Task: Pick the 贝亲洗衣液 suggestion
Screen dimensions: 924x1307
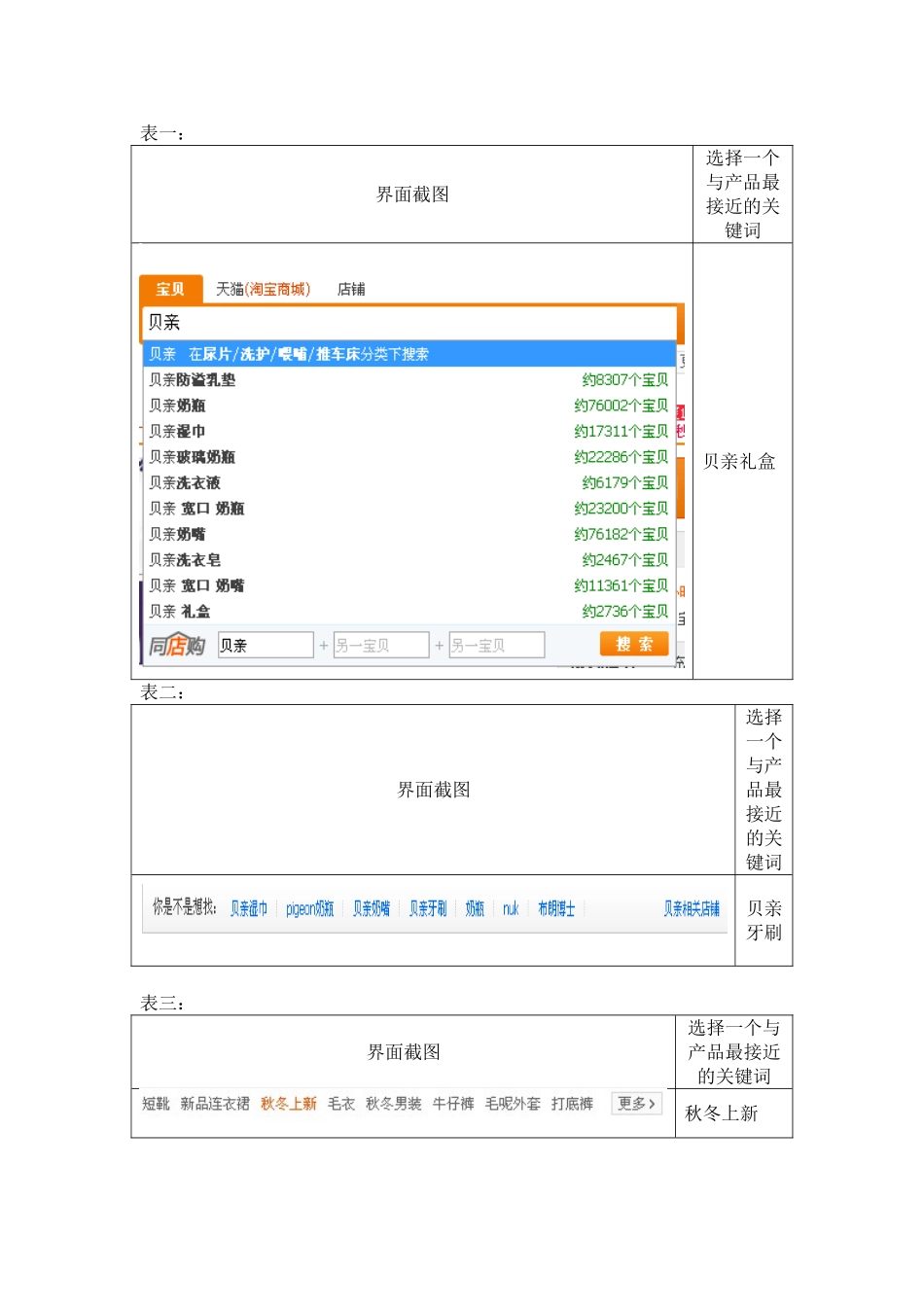Action: click(409, 482)
